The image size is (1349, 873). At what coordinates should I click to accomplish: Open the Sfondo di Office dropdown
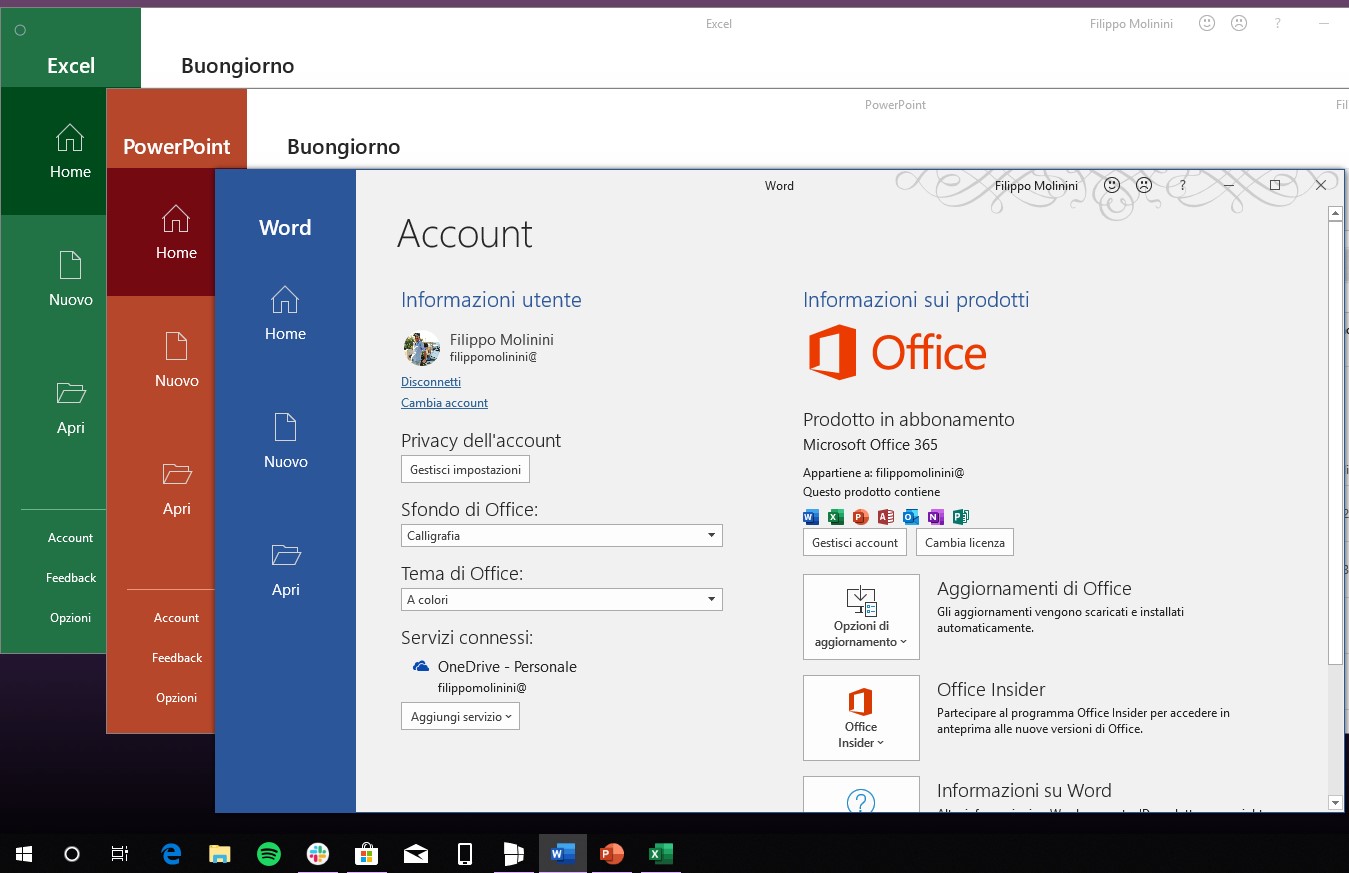[561, 536]
